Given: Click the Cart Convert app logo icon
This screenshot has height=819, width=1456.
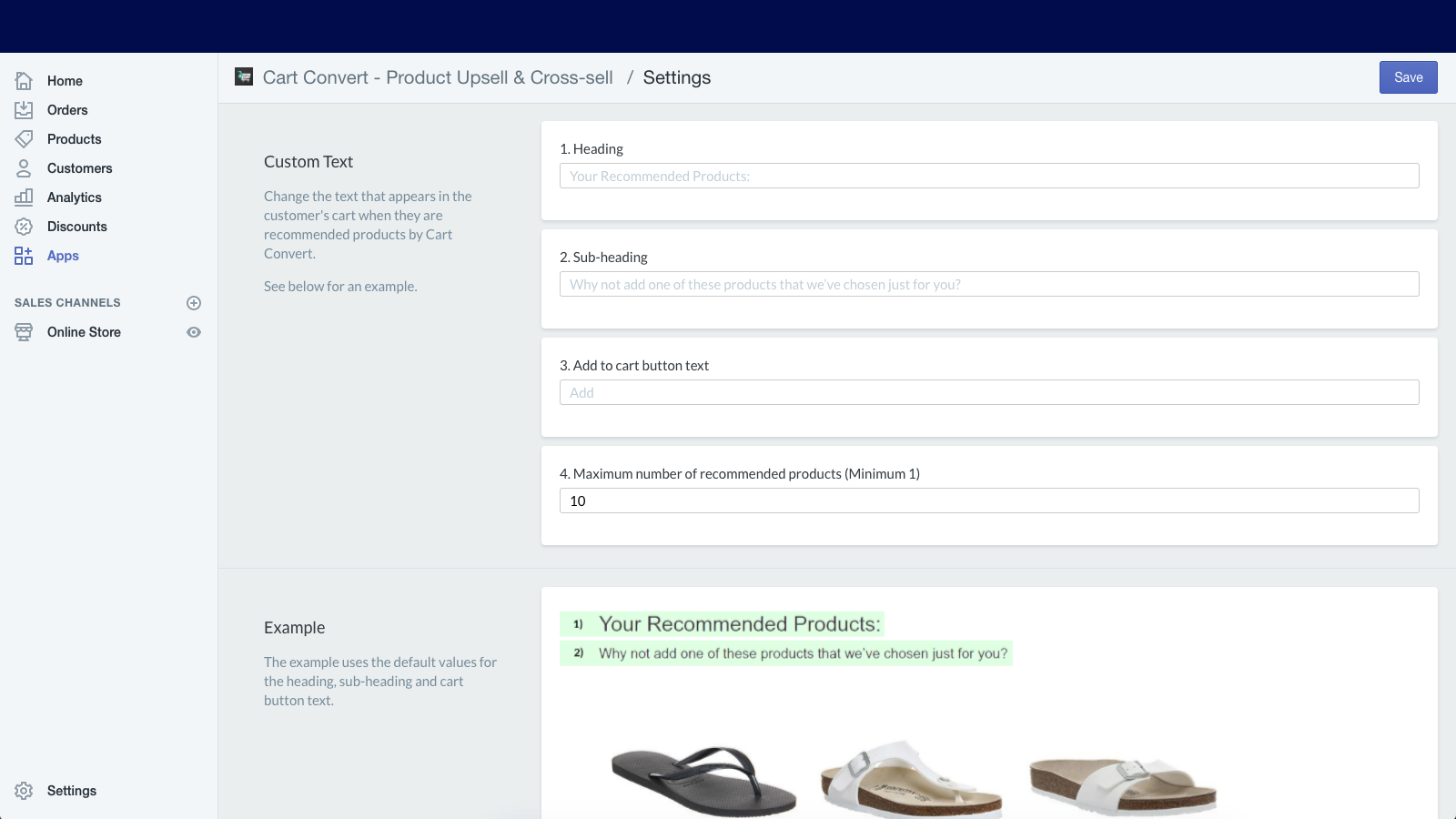Looking at the screenshot, I should click(244, 77).
